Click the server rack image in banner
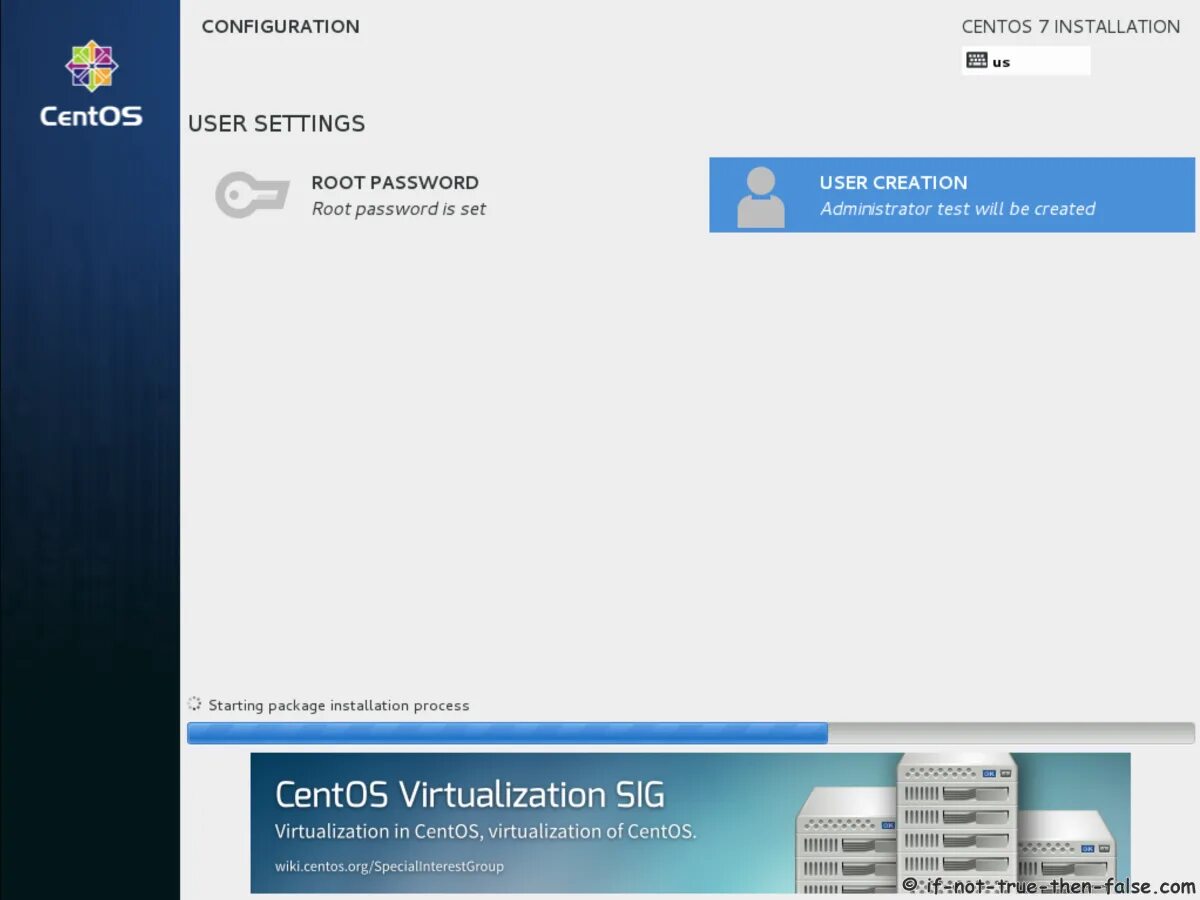The width and height of the screenshot is (1200, 900). point(955,823)
